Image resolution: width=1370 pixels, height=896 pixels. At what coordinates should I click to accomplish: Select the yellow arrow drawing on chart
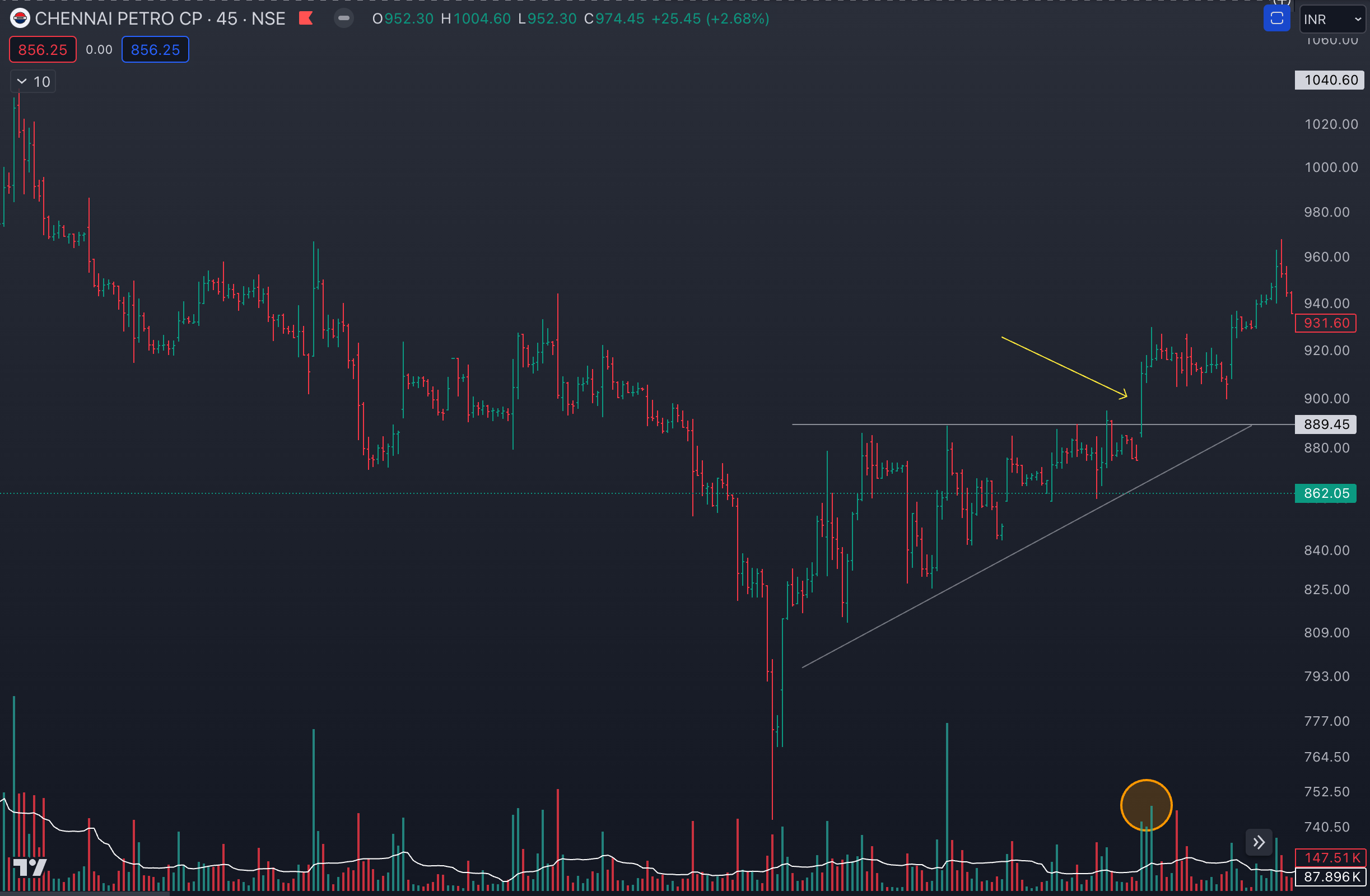pyautogui.click(x=1064, y=367)
